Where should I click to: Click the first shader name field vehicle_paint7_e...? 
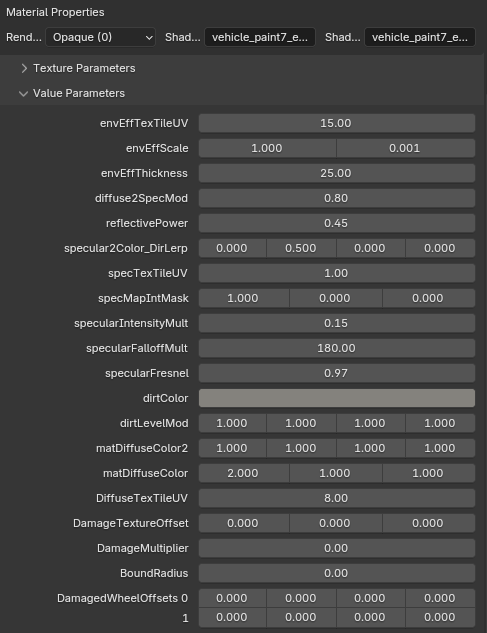(x=260, y=37)
